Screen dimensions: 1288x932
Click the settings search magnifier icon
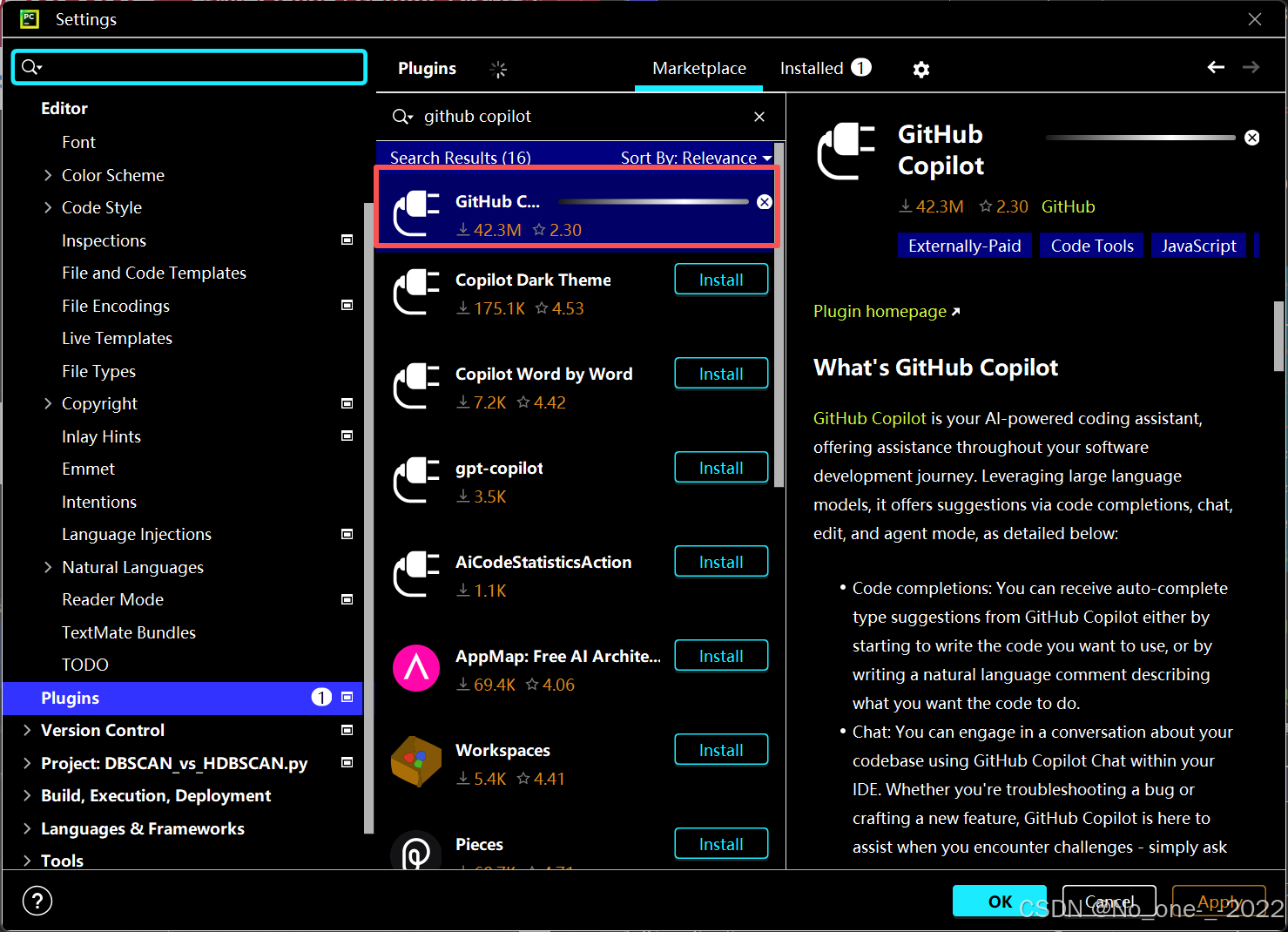click(31, 67)
